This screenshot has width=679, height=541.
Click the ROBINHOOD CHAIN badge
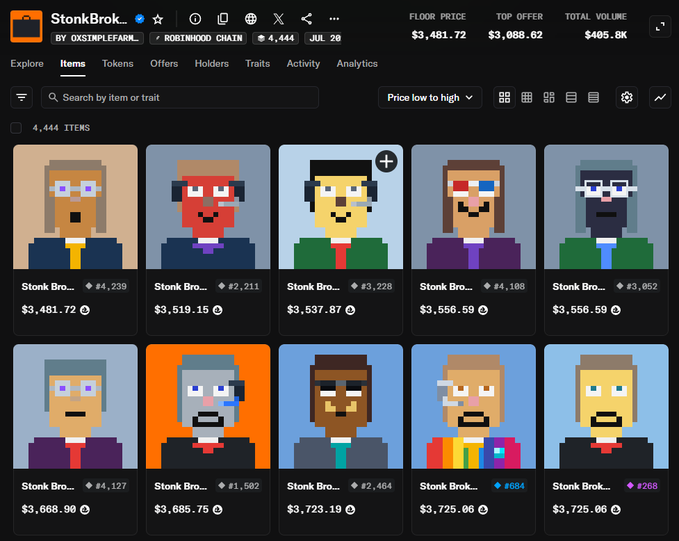(198, 38)
